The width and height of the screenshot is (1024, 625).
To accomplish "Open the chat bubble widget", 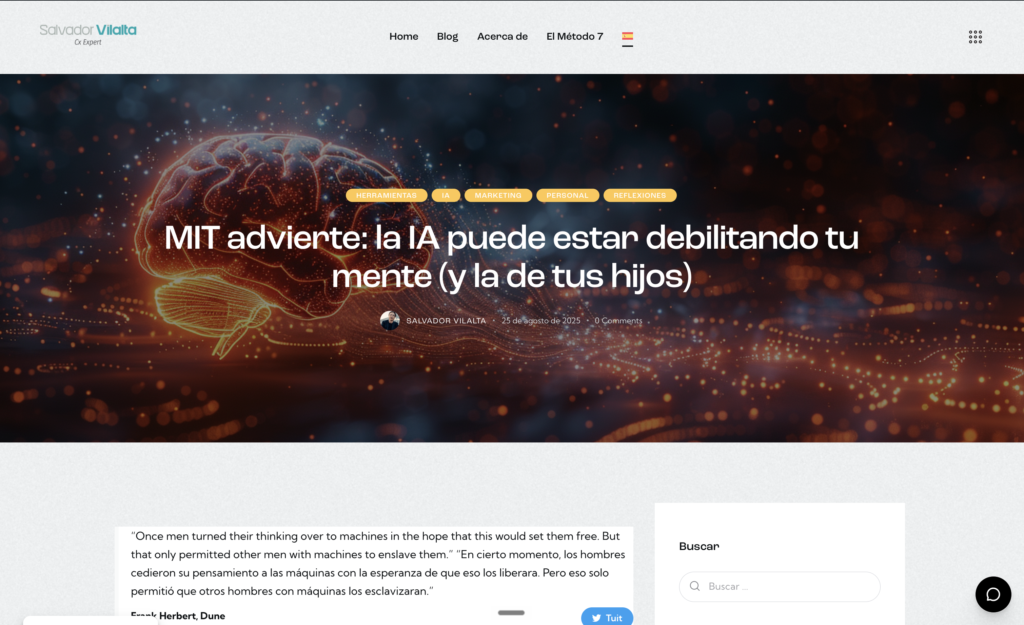I will (993, 594).
